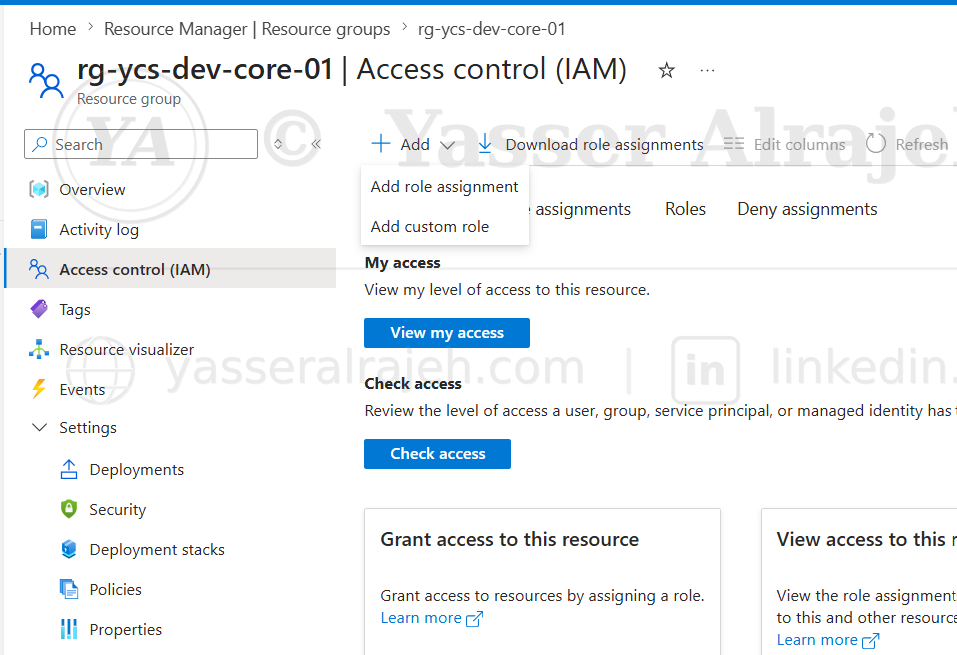Click the green Security shield icon

coord(69,509)
